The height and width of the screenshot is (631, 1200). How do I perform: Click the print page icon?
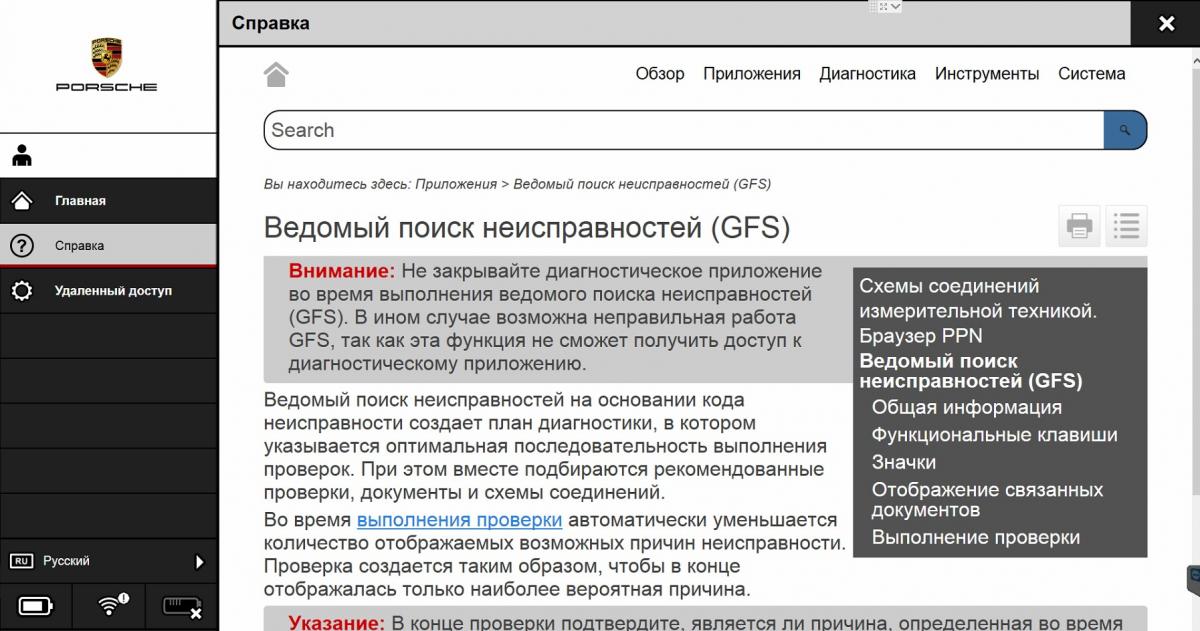(1079, 226)
